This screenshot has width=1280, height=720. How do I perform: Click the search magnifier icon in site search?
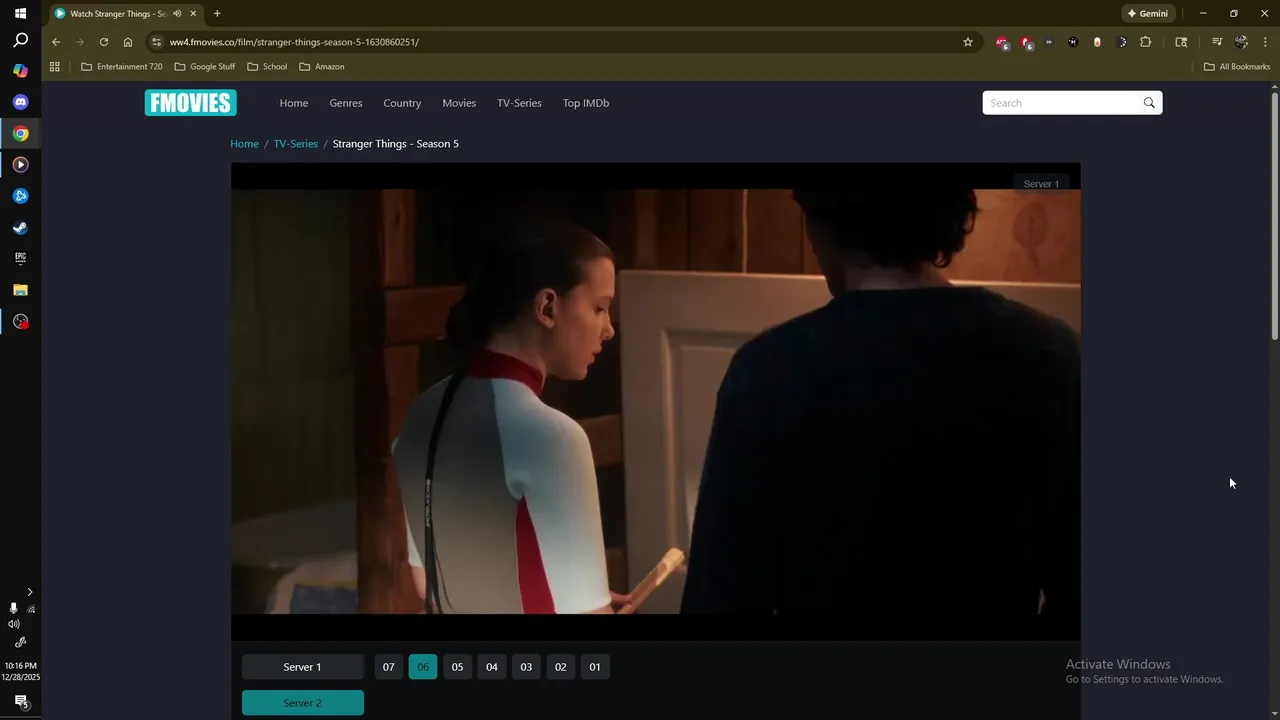tap(1149, 103)
